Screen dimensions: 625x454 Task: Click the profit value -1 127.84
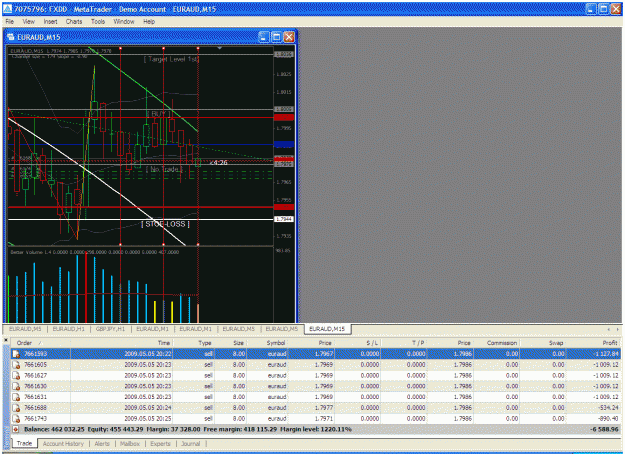click(x=605, y=354)
